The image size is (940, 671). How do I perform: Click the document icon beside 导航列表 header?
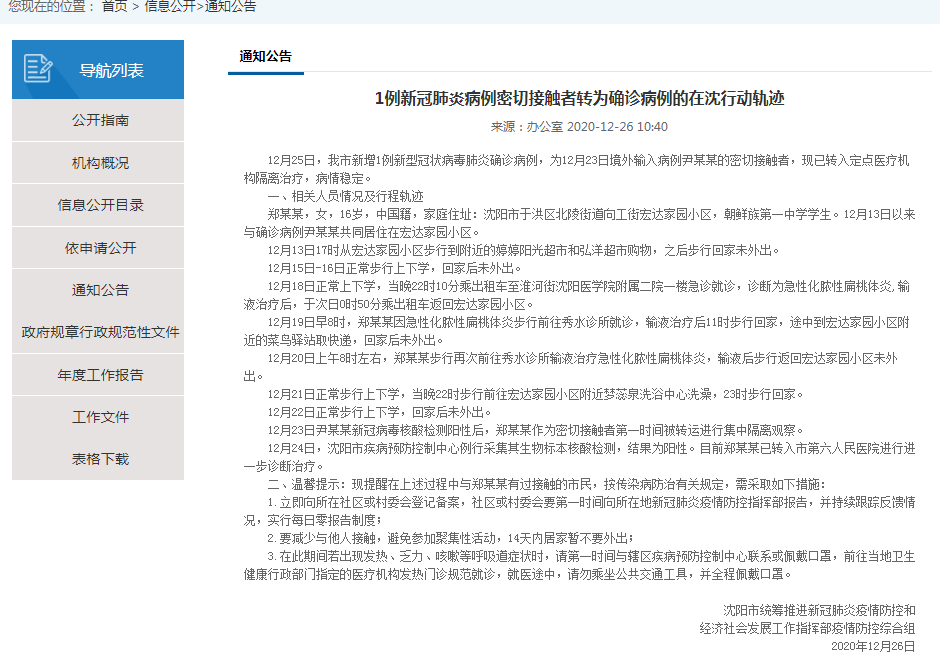[36, 68]
